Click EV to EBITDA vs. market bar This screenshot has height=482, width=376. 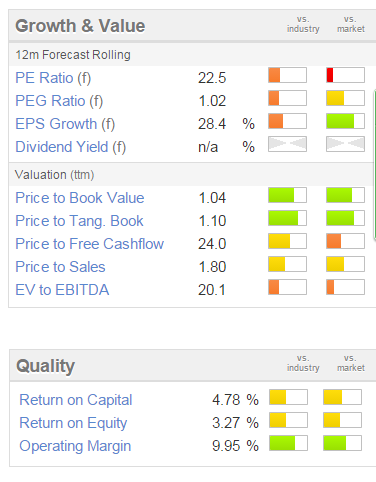tap(345, 287)
